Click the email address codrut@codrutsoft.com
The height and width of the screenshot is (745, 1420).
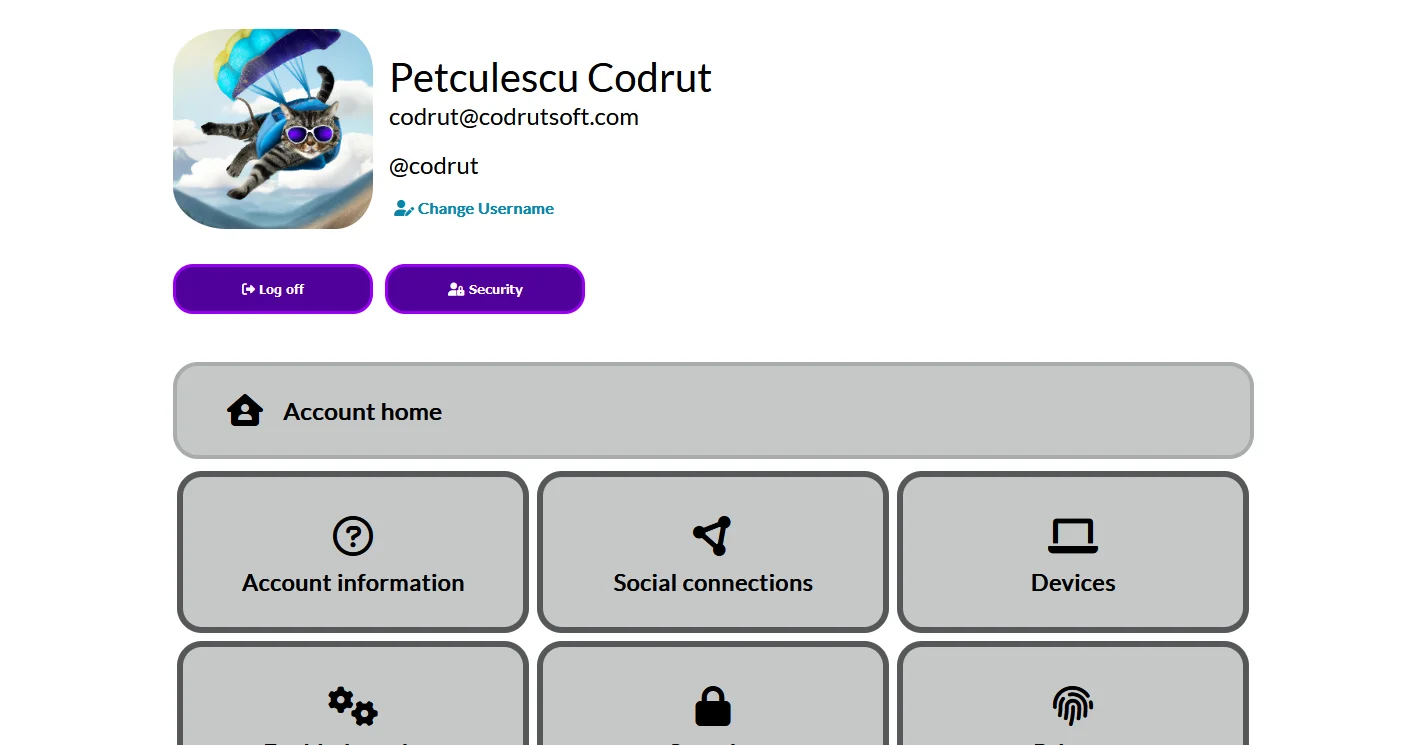[513, 118]
